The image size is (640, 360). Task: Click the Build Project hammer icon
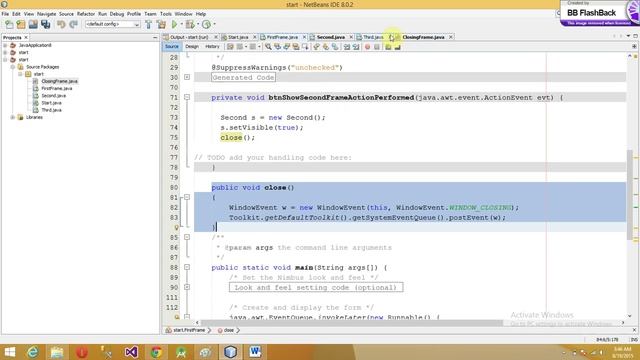[x=149, y=24]
